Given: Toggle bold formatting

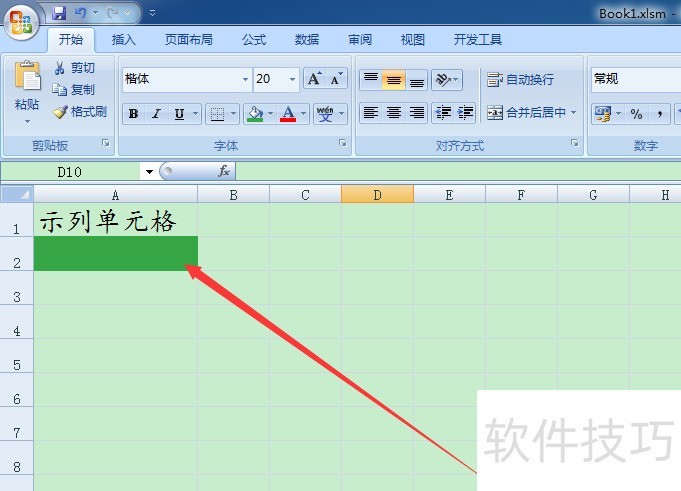Looking at the screenshot, I should click(134, 114).
